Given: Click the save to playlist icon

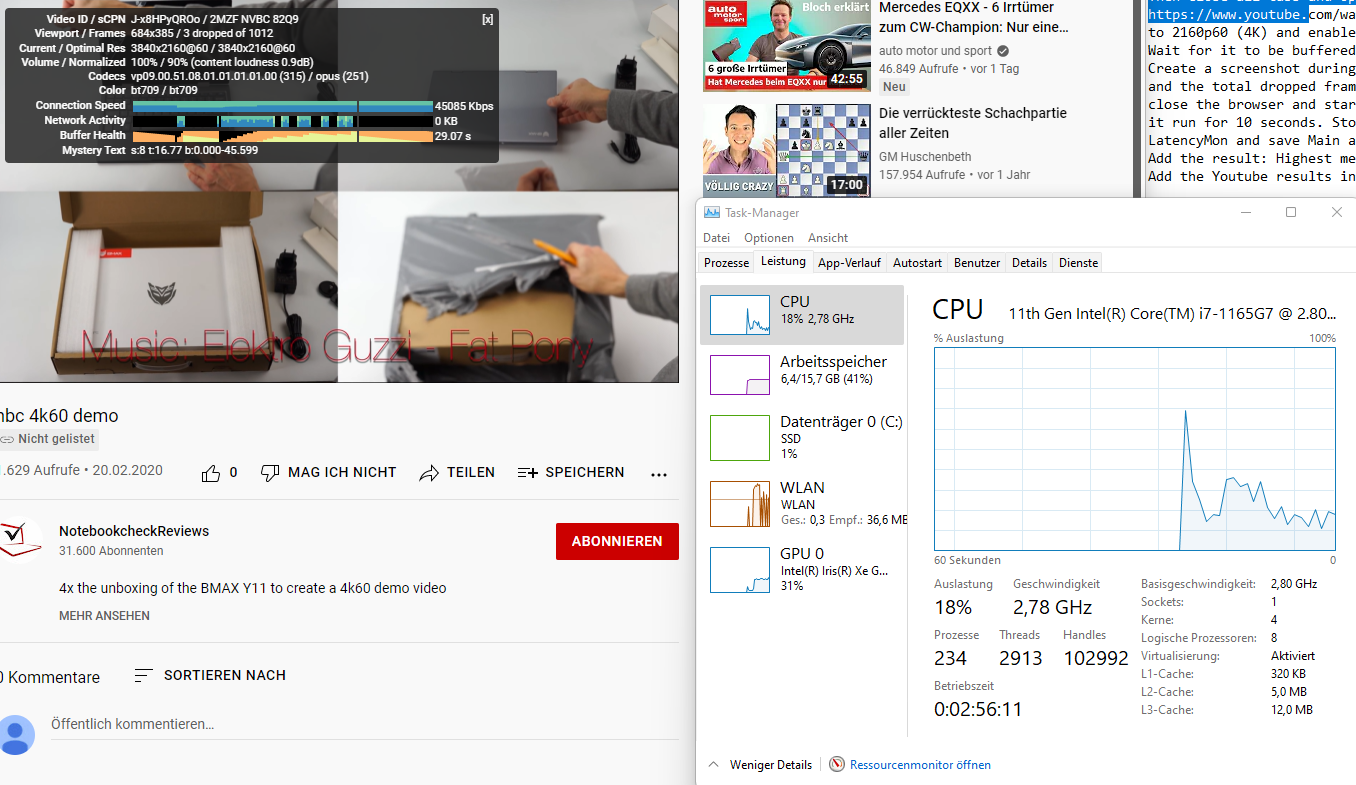Looking at the screenshot, I should click(x=527, y=473).
